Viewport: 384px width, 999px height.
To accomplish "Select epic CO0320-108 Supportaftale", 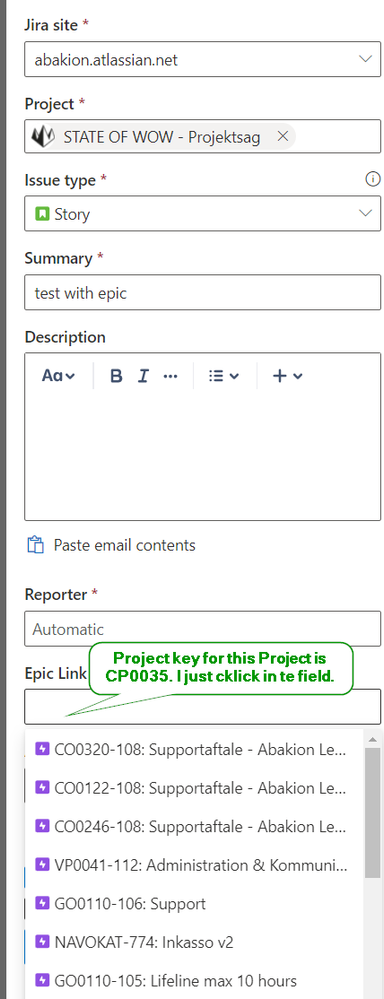I will click(194, 749).
